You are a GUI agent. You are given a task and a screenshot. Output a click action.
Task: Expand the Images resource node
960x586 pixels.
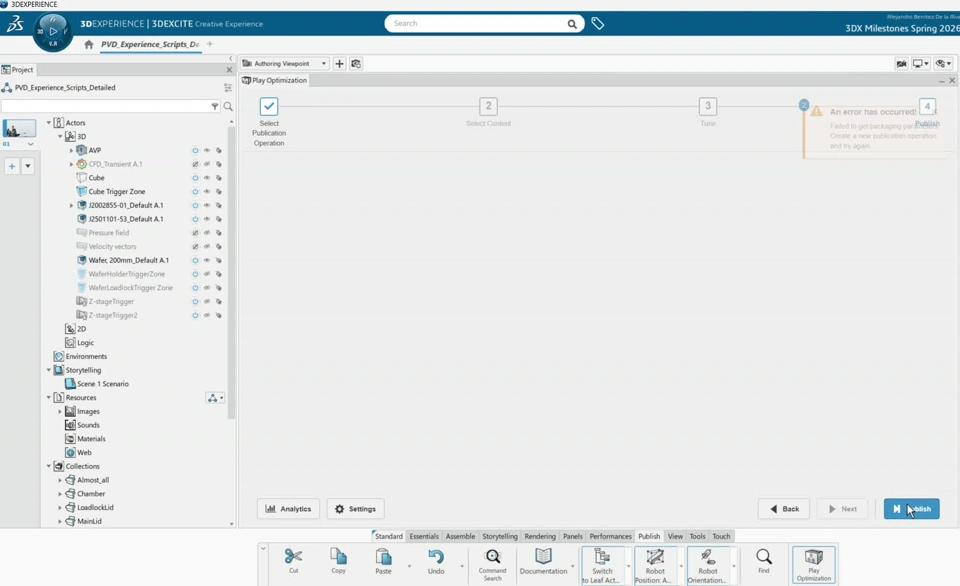(x=60, y=411)
